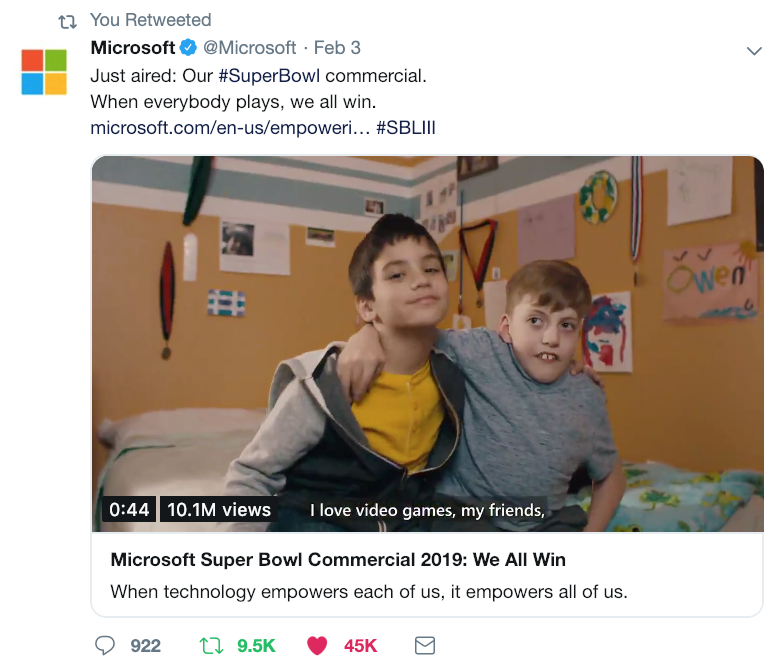Undo the retweet with the green retweet icon
The height and width of the screenshot is (668, 778).
click(x=211, y=646)
